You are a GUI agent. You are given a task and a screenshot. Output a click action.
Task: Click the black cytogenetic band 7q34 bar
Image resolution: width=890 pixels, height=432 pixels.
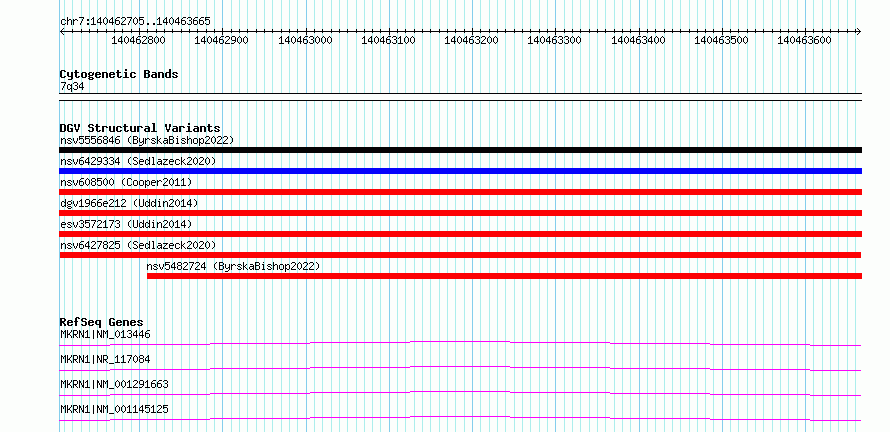(461, 97)
